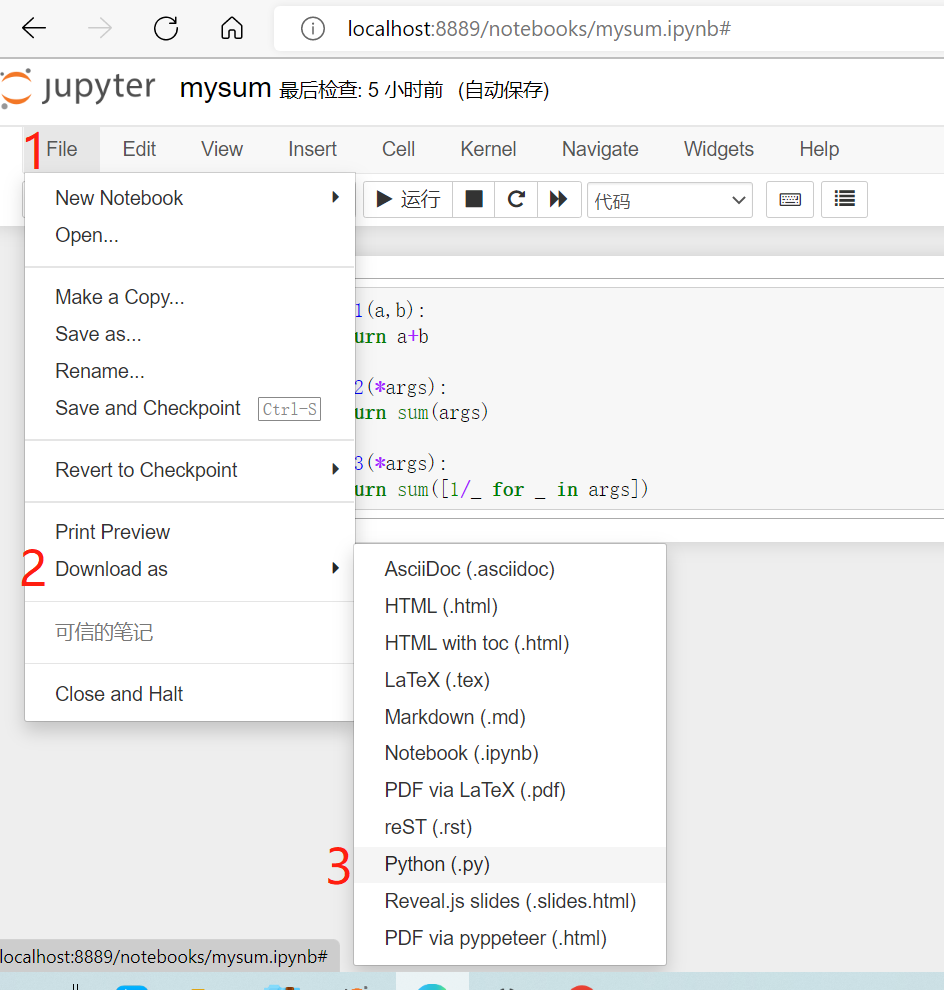
Task: Click code line with sum(args)
Action: click(x=421, y=413)
